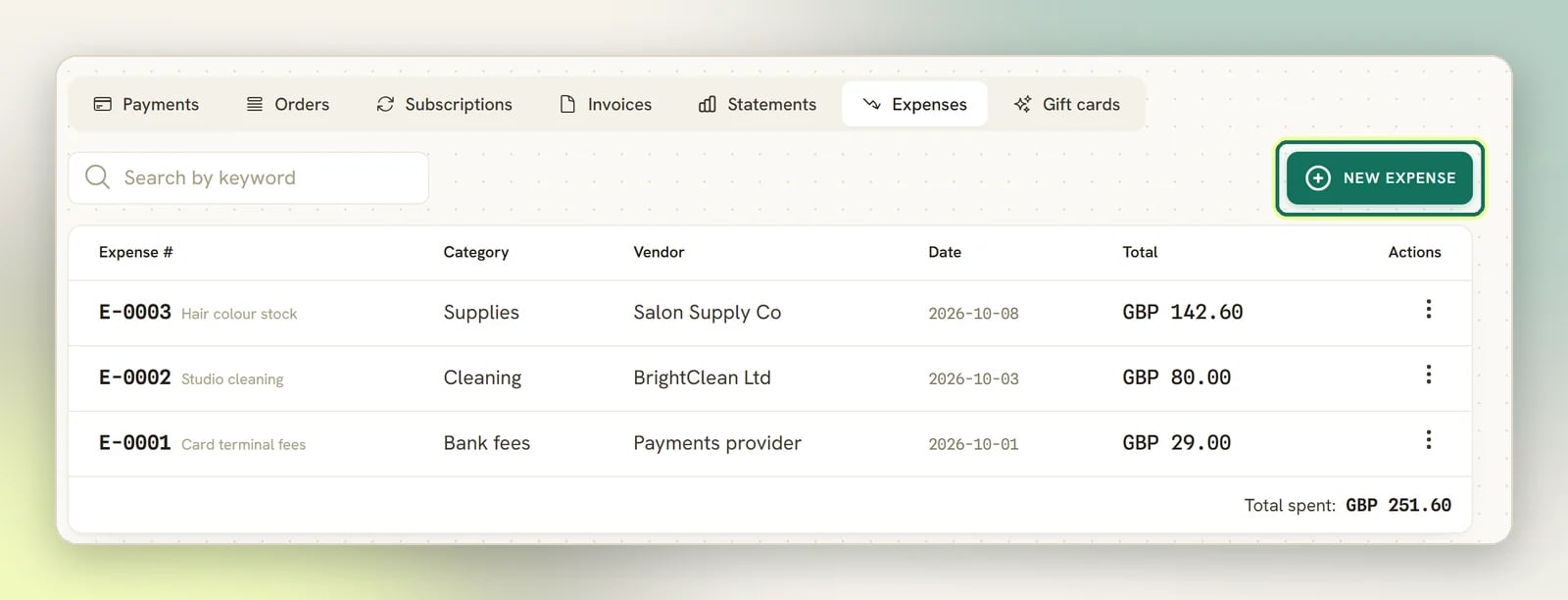Click the date 2026-10-08
The image size is (1568, 600).
[x=973, y=314]
